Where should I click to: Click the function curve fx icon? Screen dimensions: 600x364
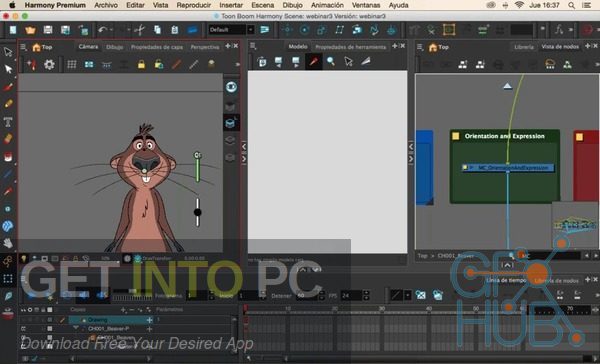pos(559,29)
